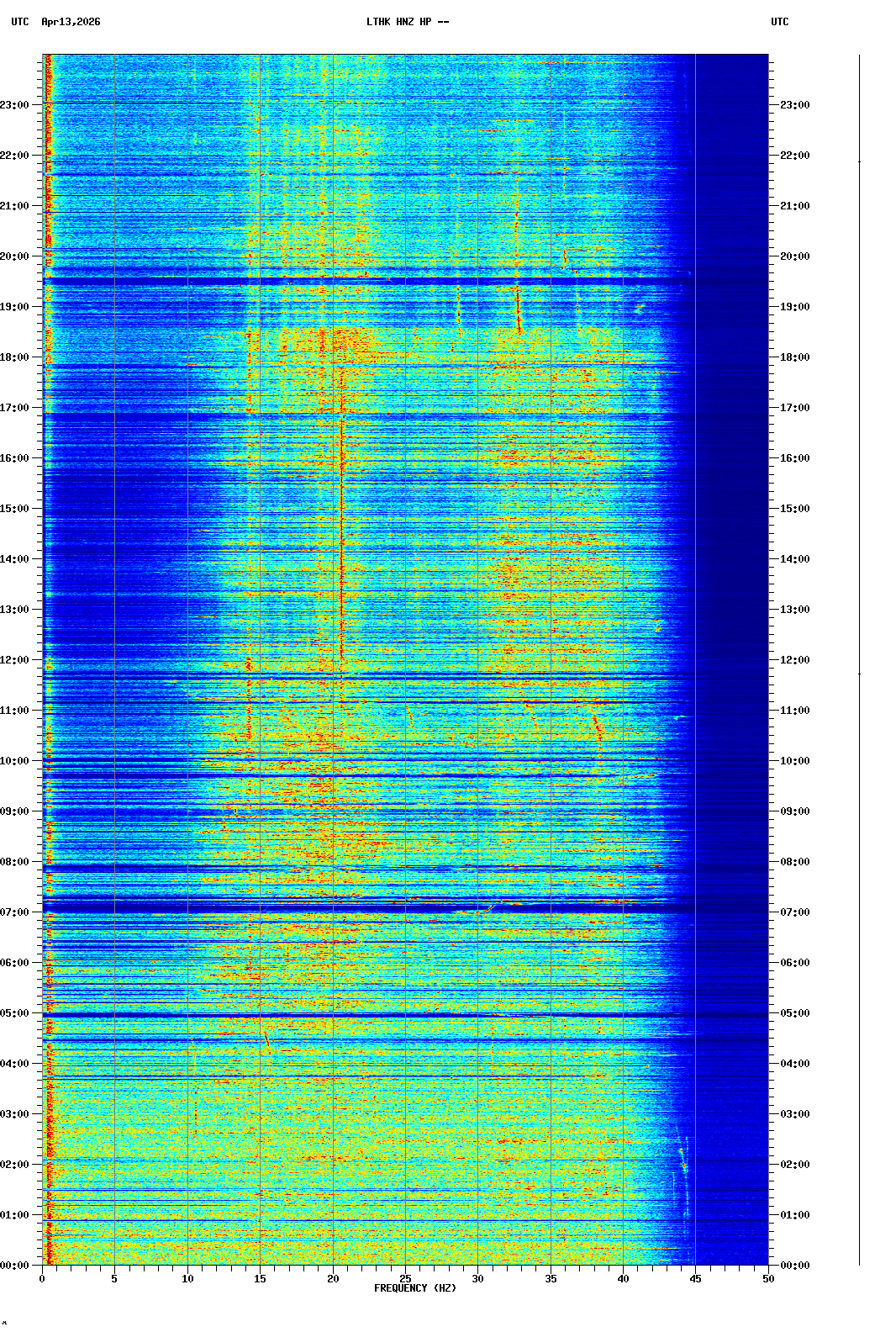Click the 45 Hz frequency axis label
Image resolution: width=896 pixels, height=1332 pixels.
pyautogui.click(x=695, y=1279)
